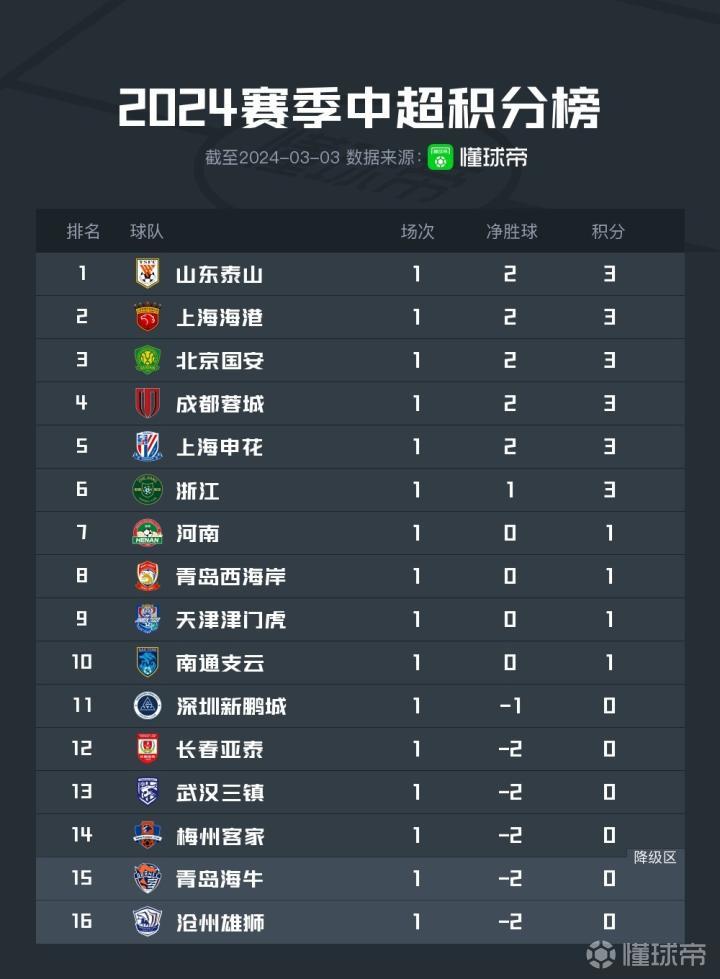The width and height of the screenshot is (720, 979).
Task: Click the Chengdu Rongcheng team crest
Action: tap(147, 404)
